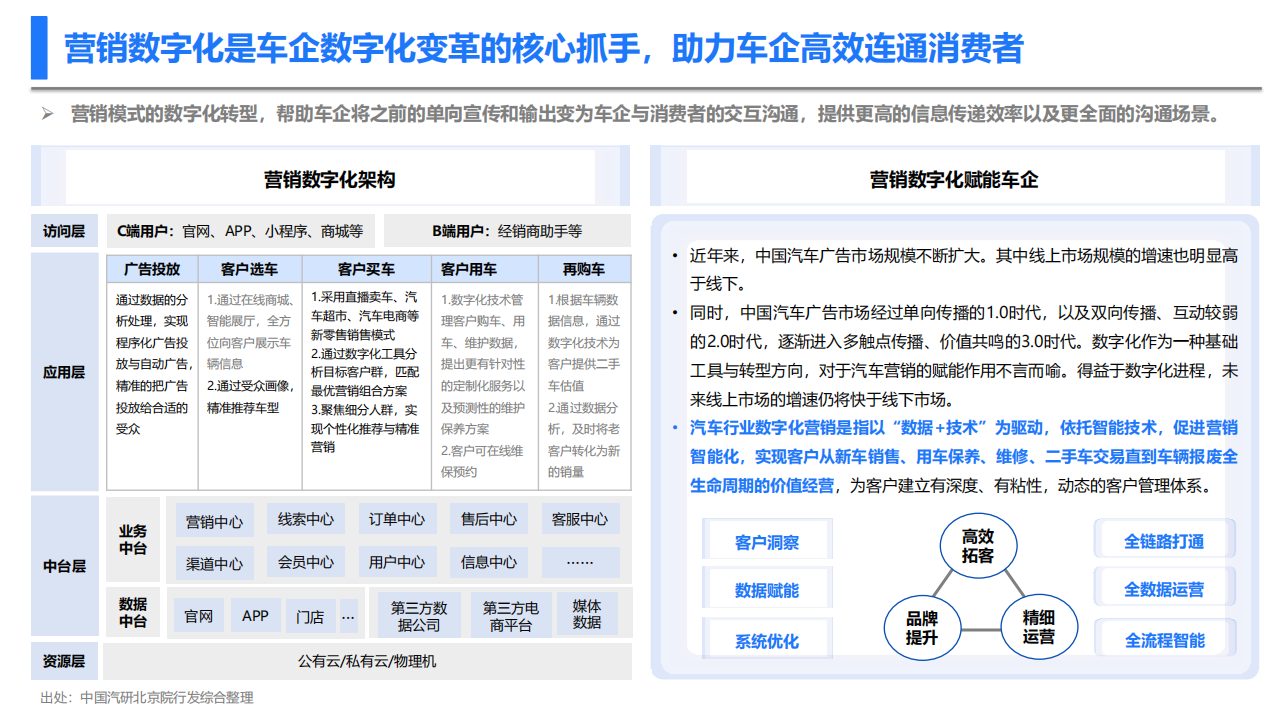
Task: Select the 渠道中心 box
Action: (214, 564)
